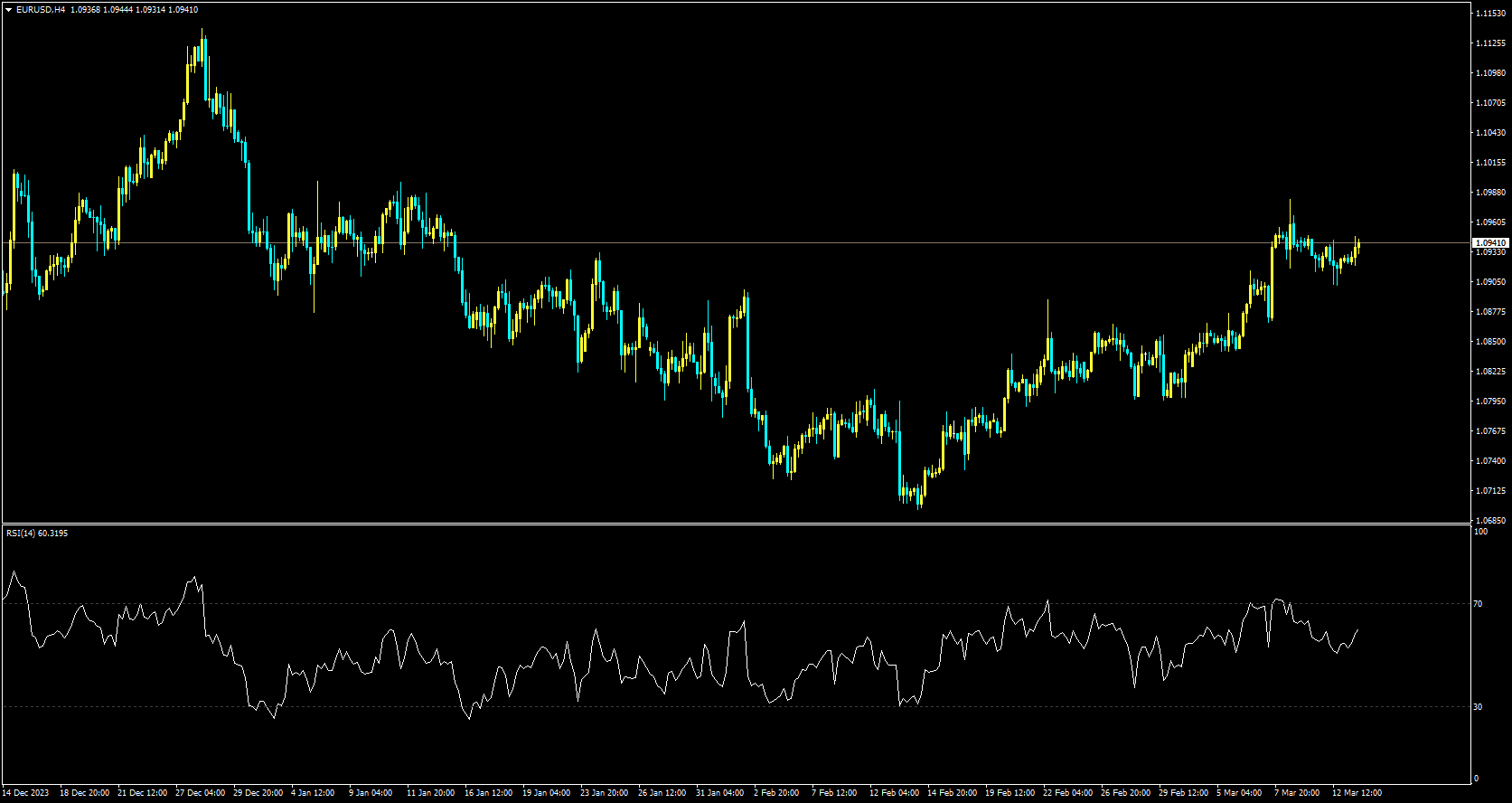Click the time label 21 Dec 12:00

pos(142,793)
